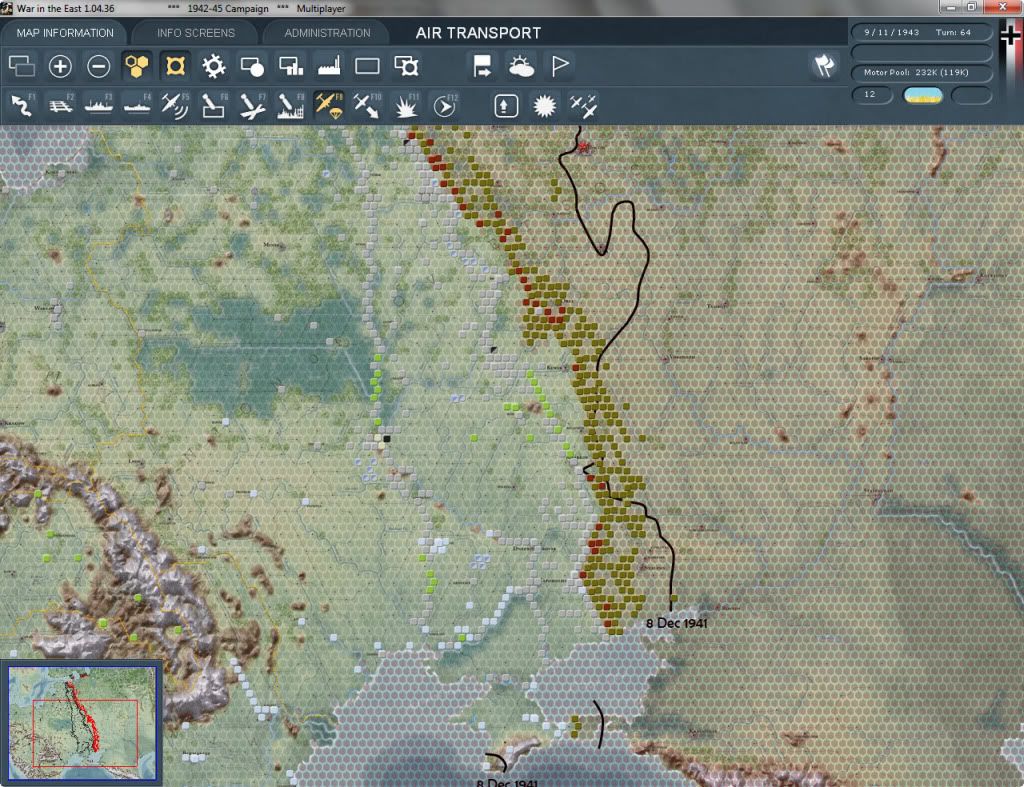1024x787 pixels.
Task: Toggle the factory locations icon
Action: pyautogui.click(x=329, y=66)
